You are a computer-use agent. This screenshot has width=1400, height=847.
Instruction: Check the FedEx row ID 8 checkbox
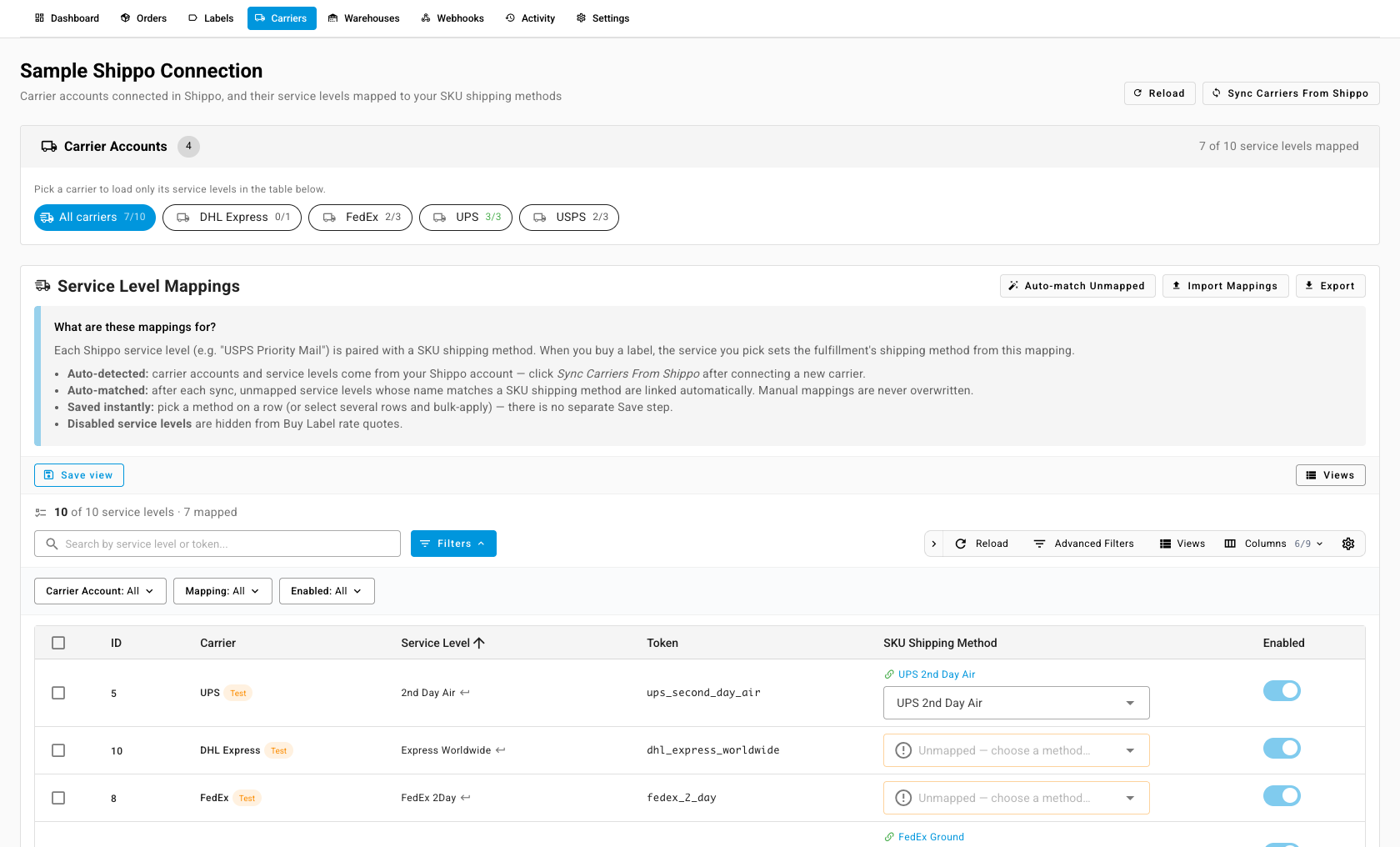[x=58, y=798]
